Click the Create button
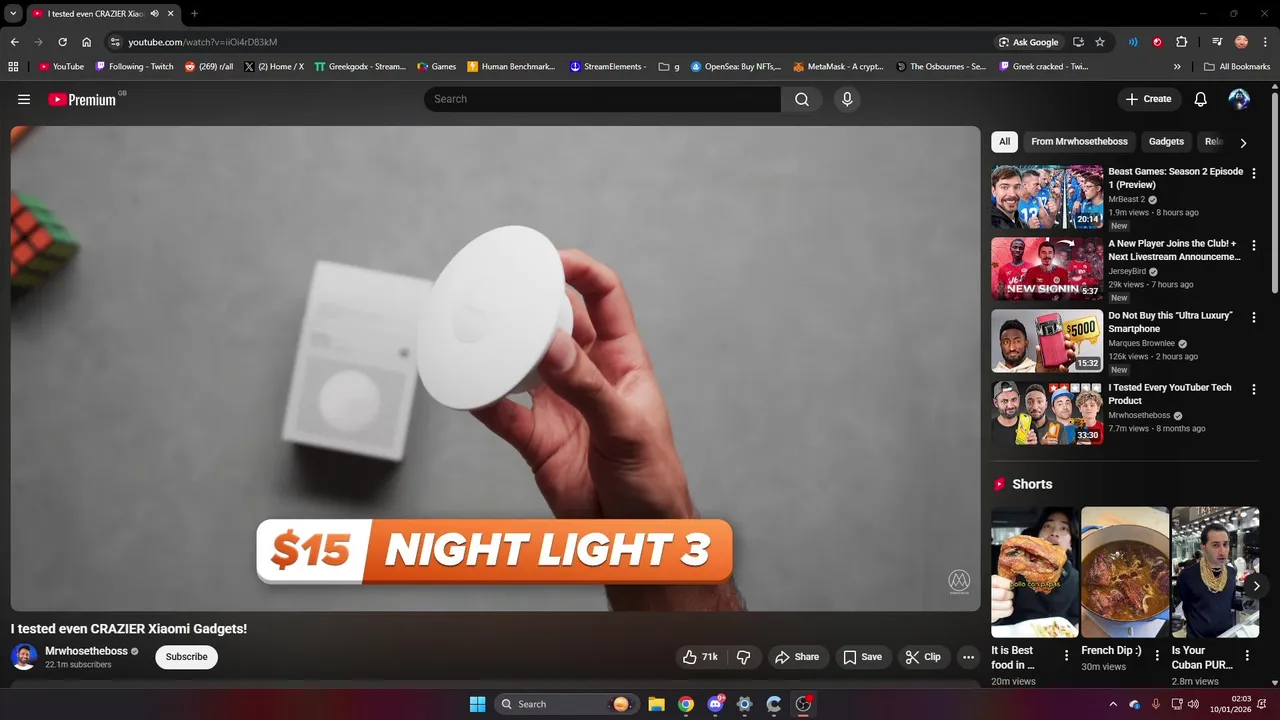 click(x=1148, y=99)
